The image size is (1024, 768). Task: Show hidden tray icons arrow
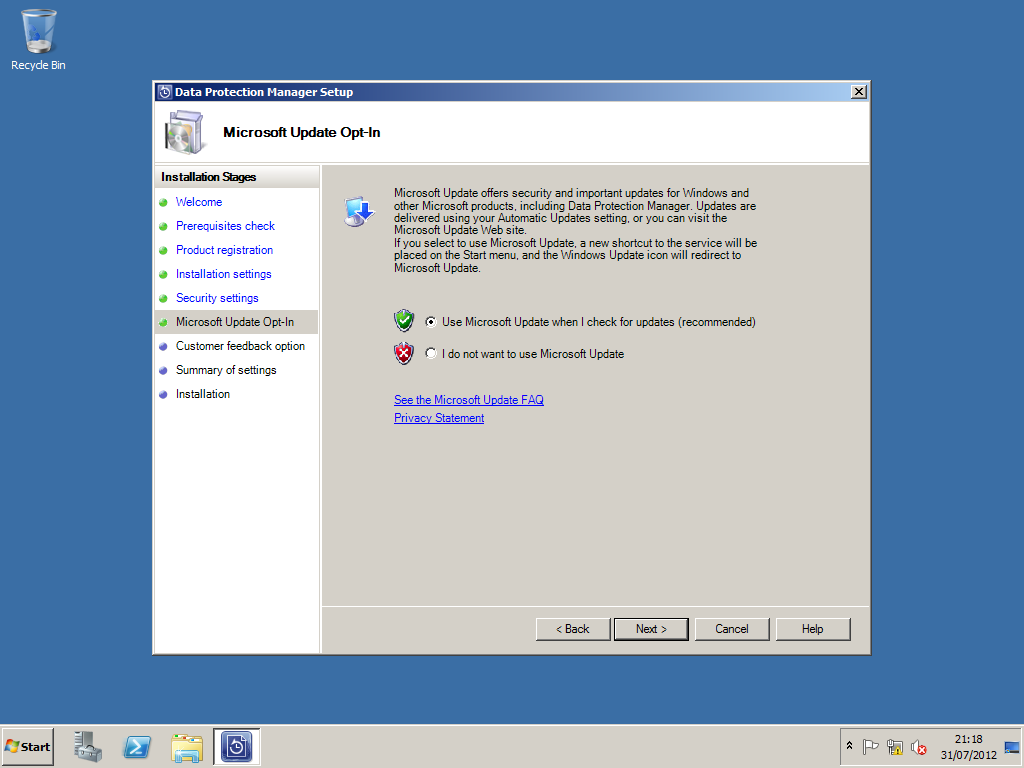click(849, 746)
